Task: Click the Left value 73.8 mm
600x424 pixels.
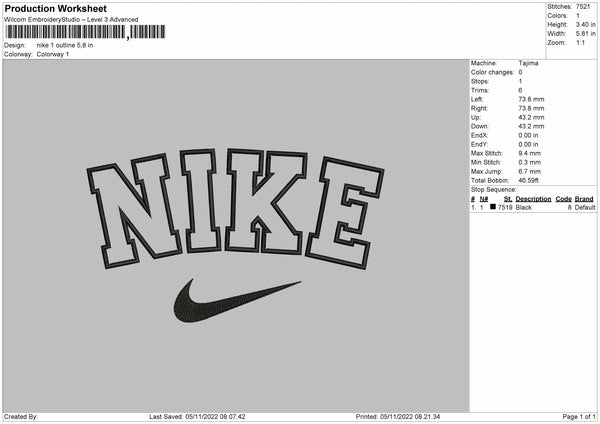Action: [x=531, y=99]
